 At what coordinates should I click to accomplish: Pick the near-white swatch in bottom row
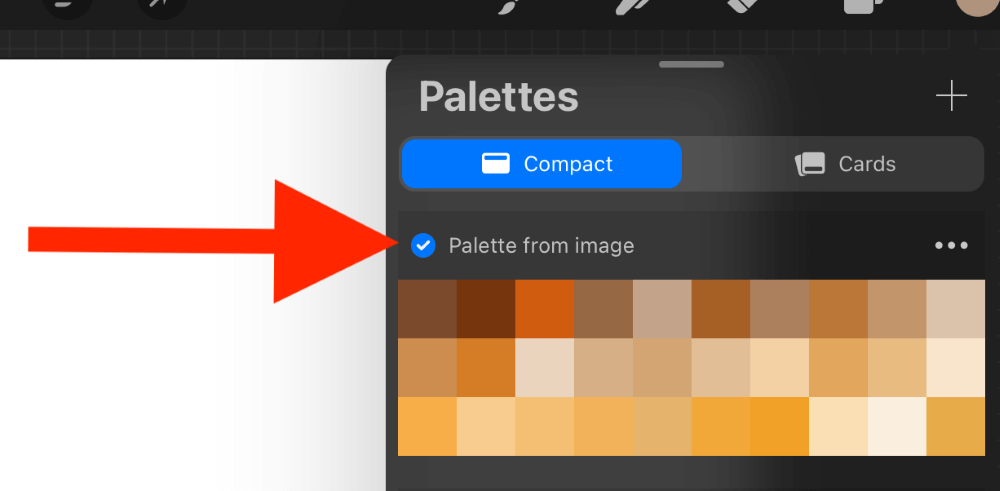click(x=897, y=426)
